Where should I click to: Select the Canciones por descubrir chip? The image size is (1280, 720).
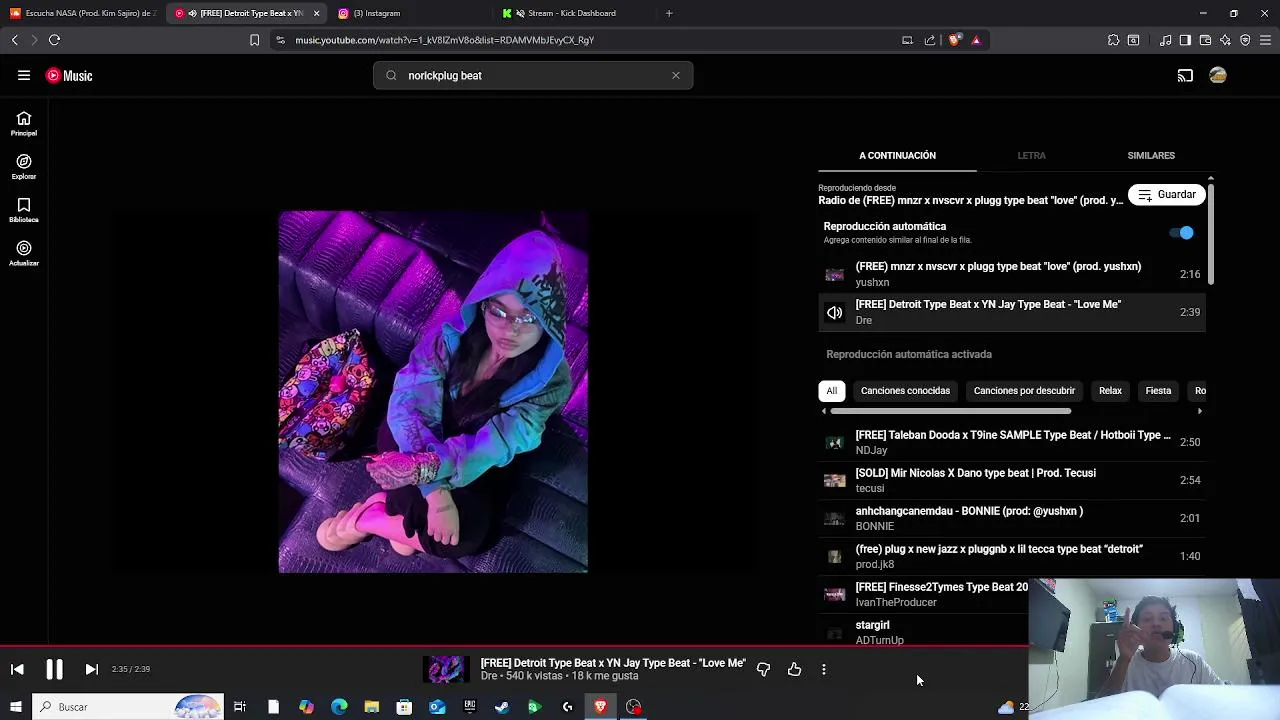1024,391
